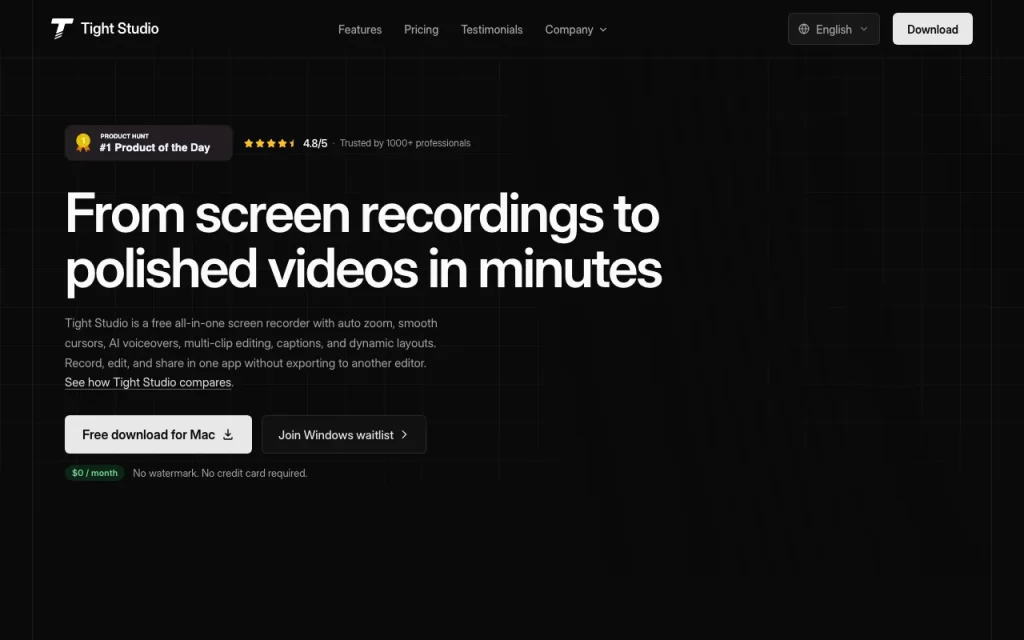Click the main headline 'From screen recordings'

(363, 241)
